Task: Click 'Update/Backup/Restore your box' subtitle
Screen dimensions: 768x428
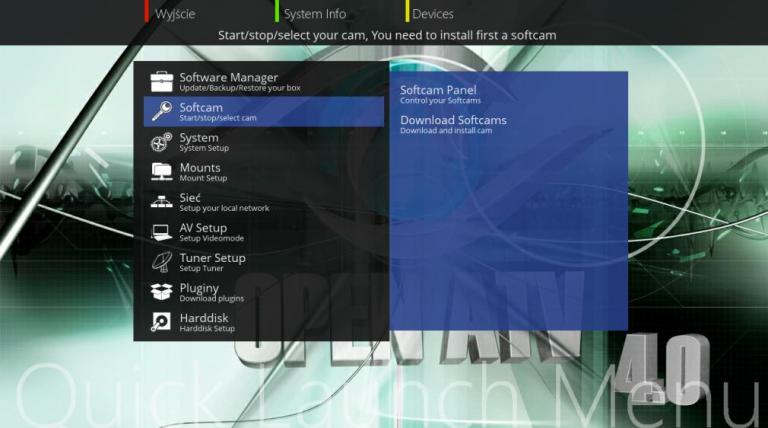Action: click(240, 88)
